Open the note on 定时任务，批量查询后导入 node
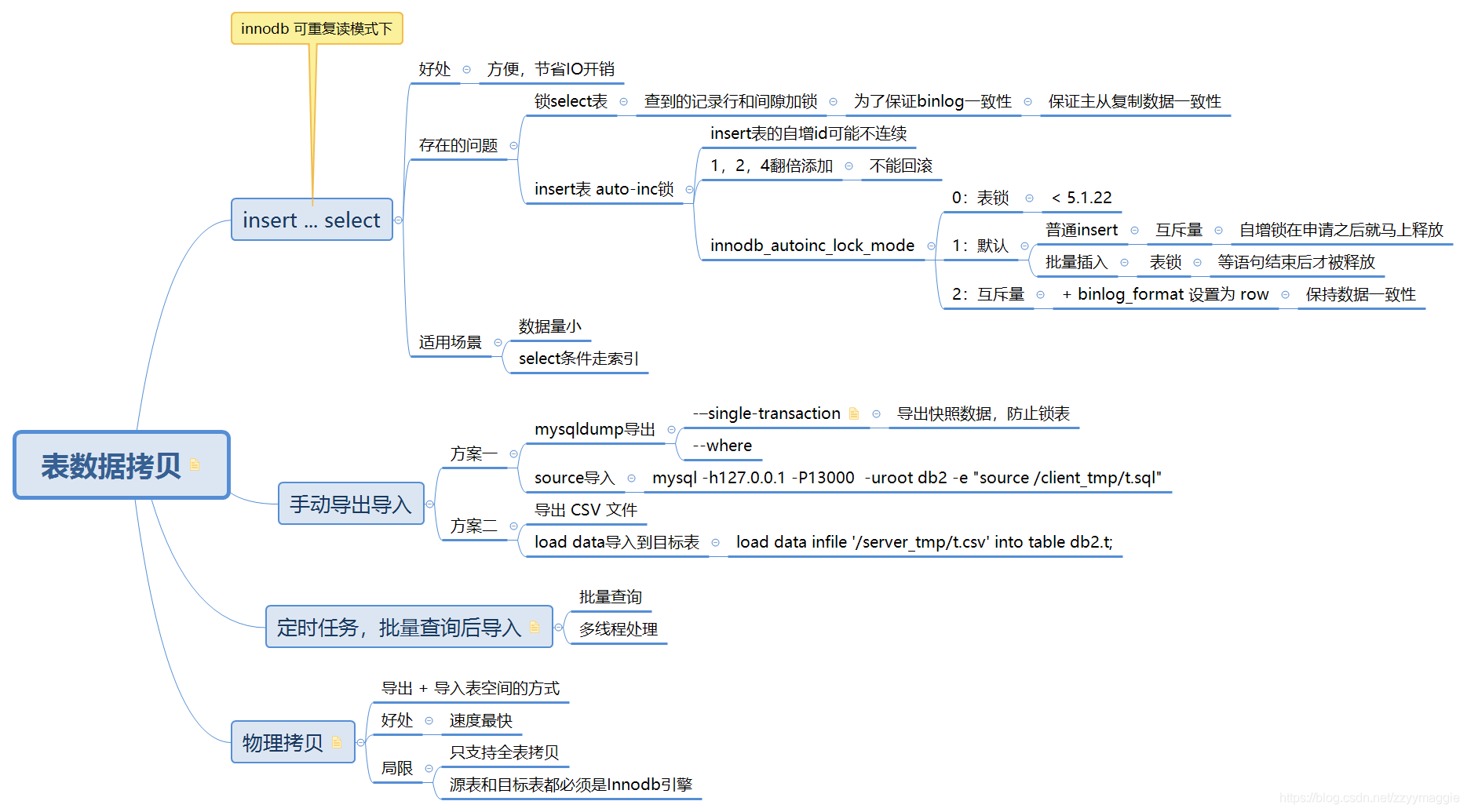 tap(536, 628)
